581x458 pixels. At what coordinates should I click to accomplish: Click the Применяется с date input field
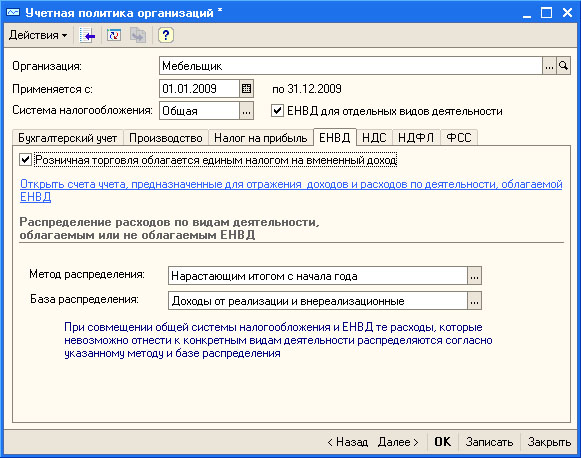200,89
